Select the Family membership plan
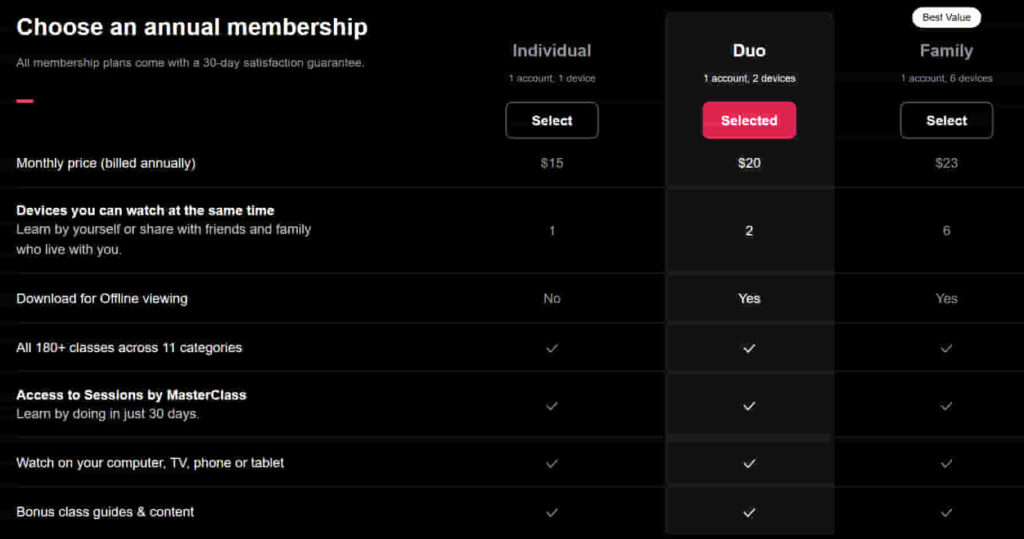This screenshot has height=539, width=1024. click(x=946, y=120)
